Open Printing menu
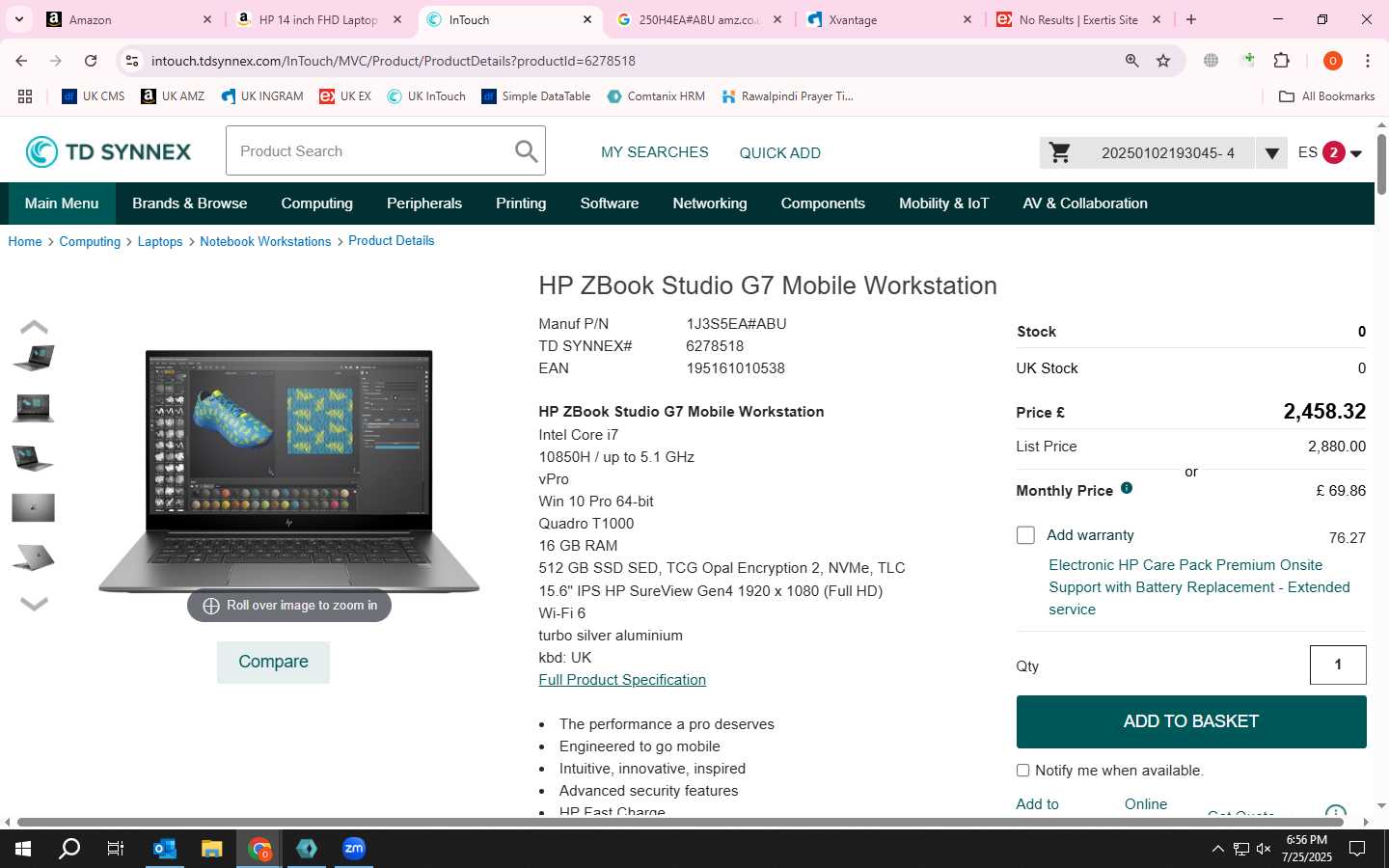This screenshot has height=868, width=1389. click(x=521, y=203)
